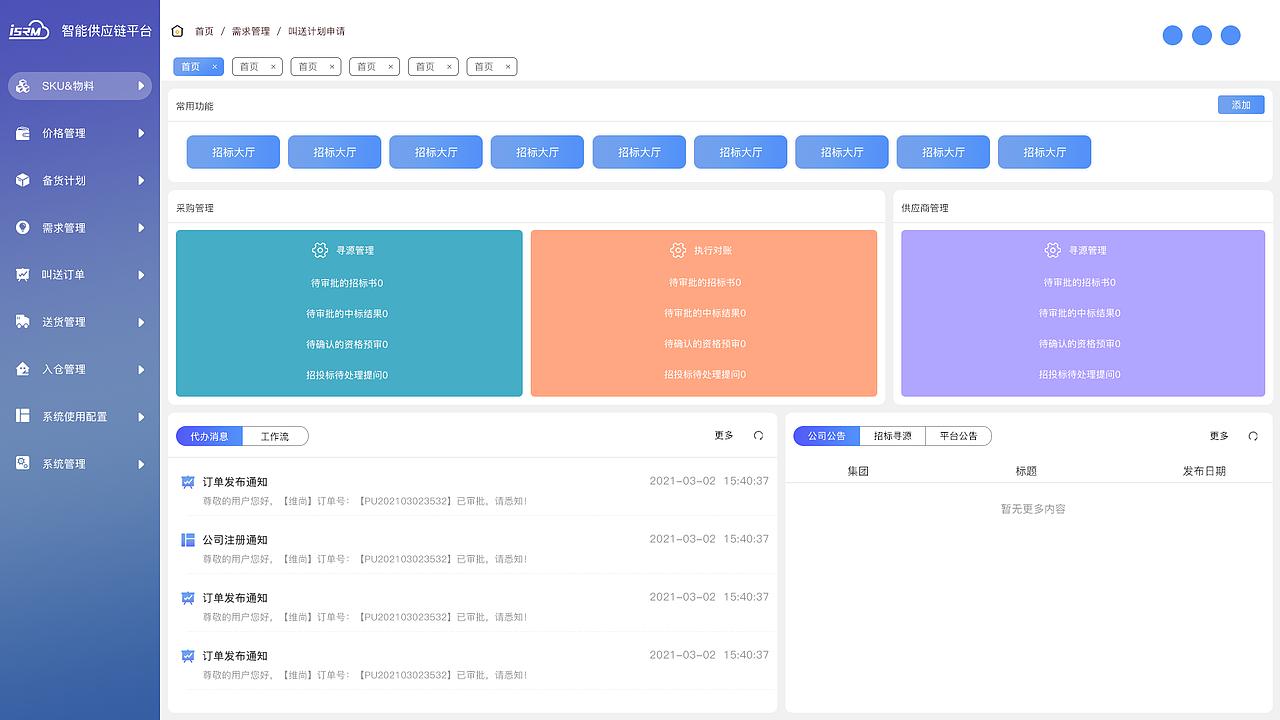
Task: Click the home icon in breadcrumb
Action: [x=178, y=31]
